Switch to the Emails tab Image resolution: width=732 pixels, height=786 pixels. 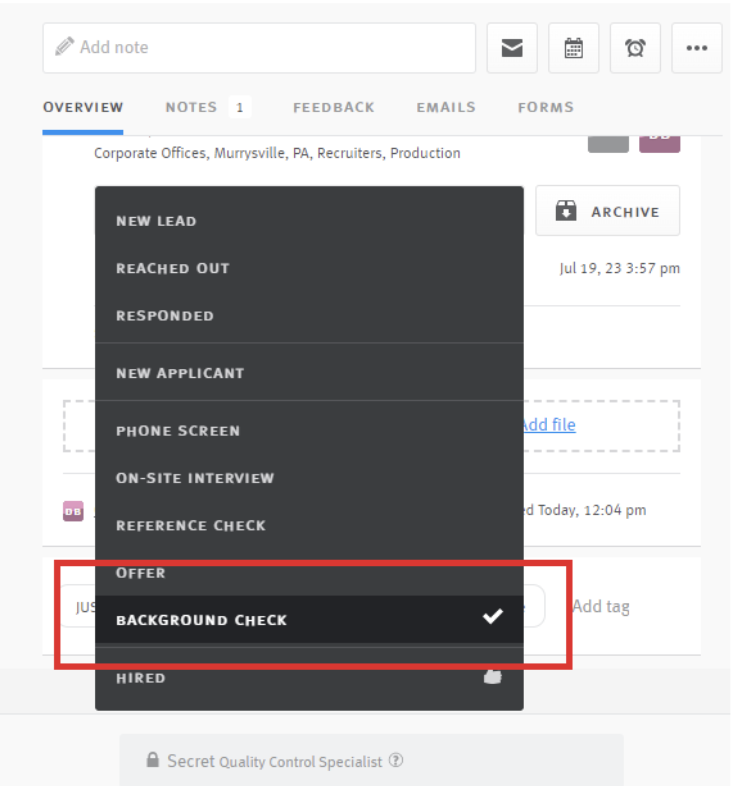click(446, 107)
